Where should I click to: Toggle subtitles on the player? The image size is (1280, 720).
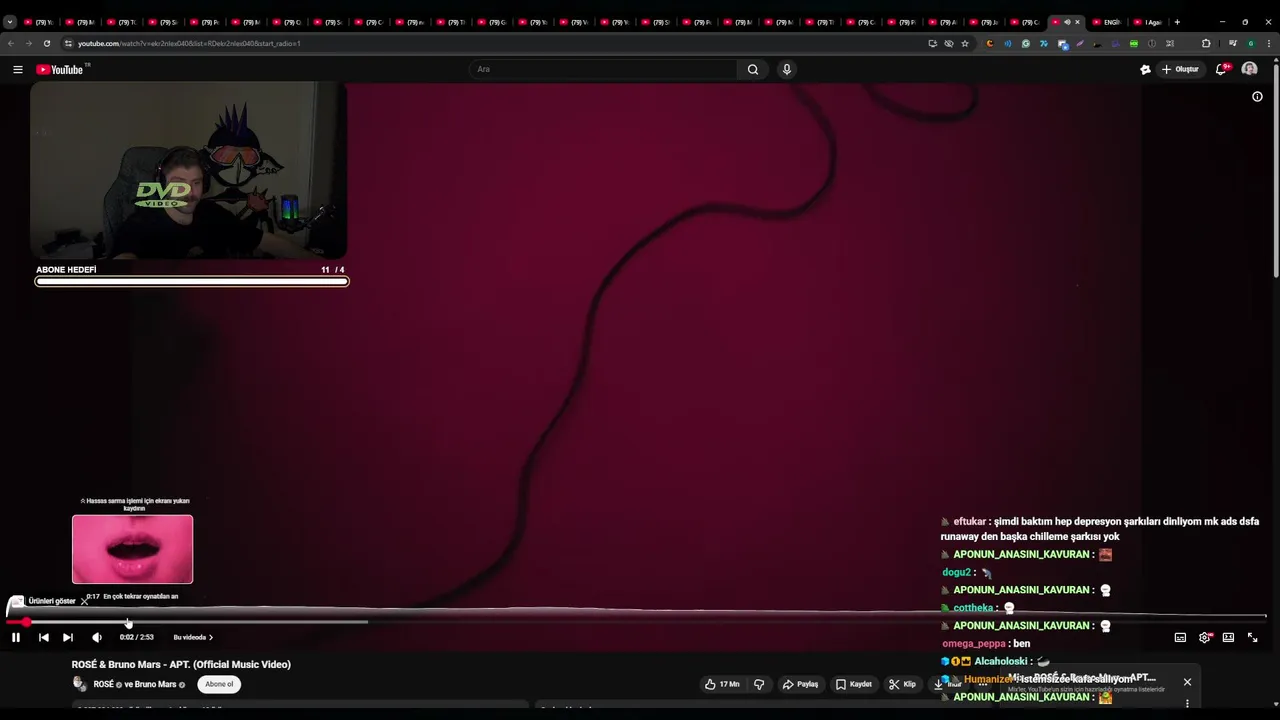(x=1180, y=637)
